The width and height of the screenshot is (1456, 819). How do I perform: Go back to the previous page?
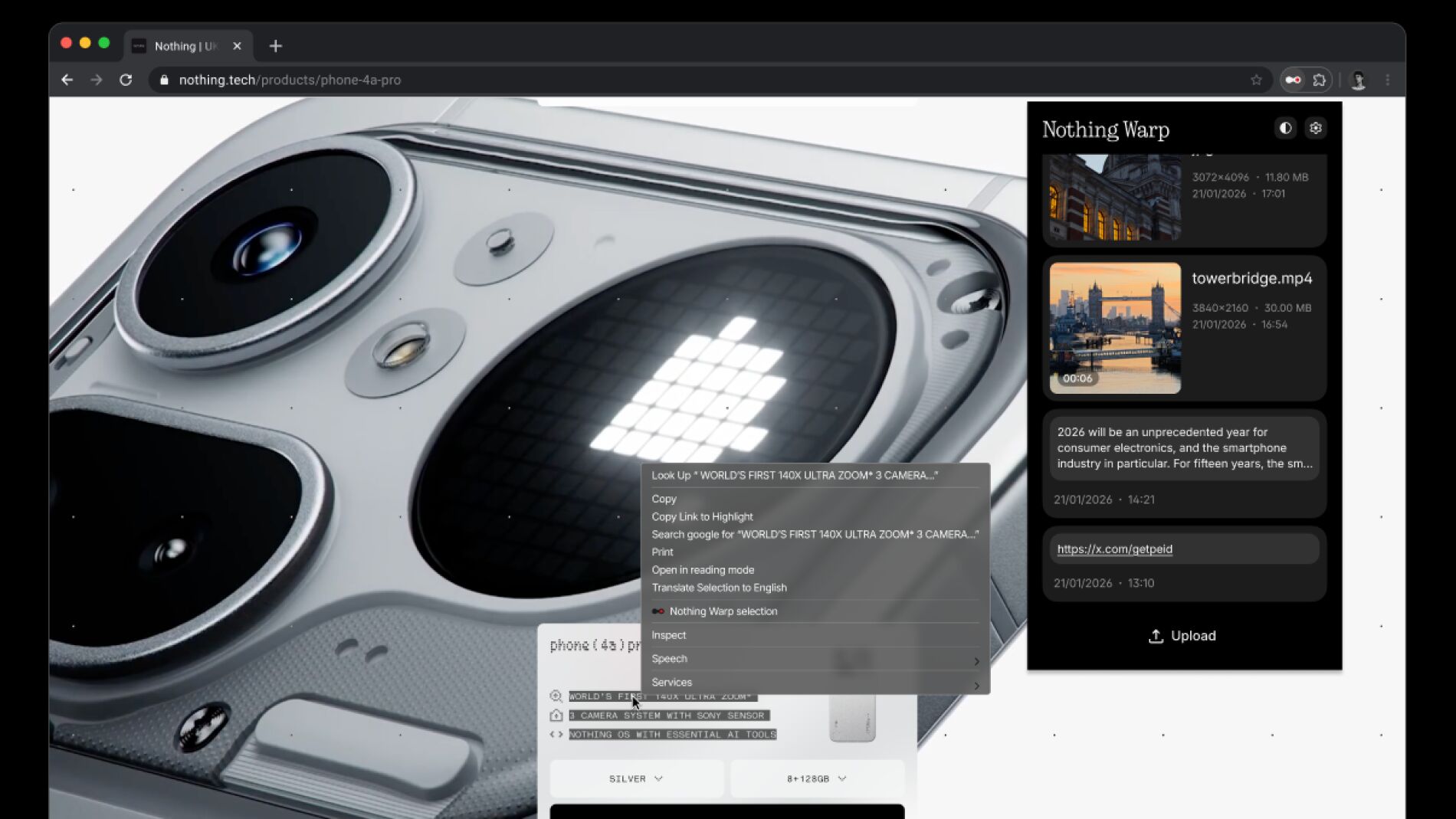(67, 80)
